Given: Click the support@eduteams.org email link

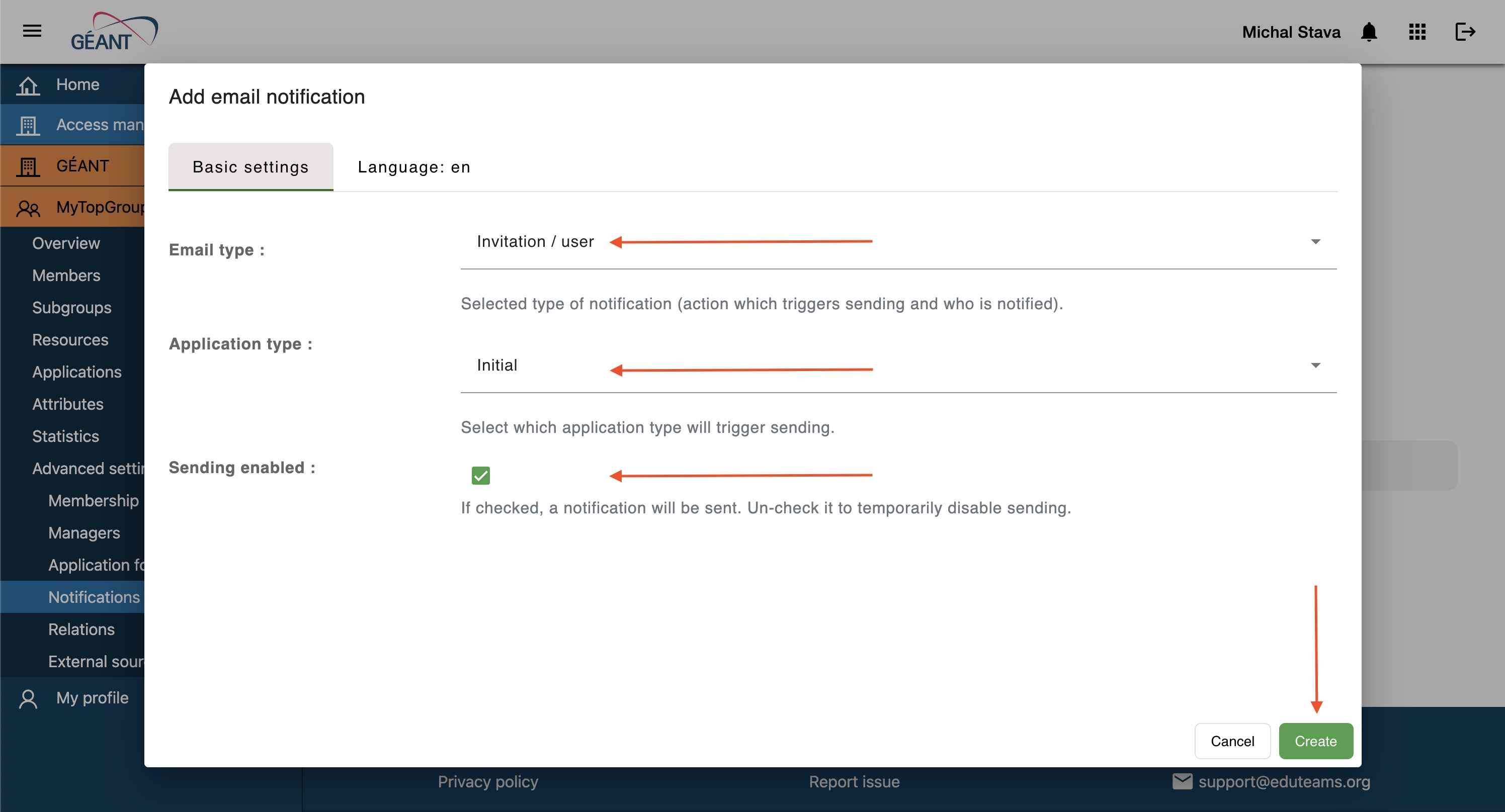Looking at the screenshot, I should [x=1284, y=782].
